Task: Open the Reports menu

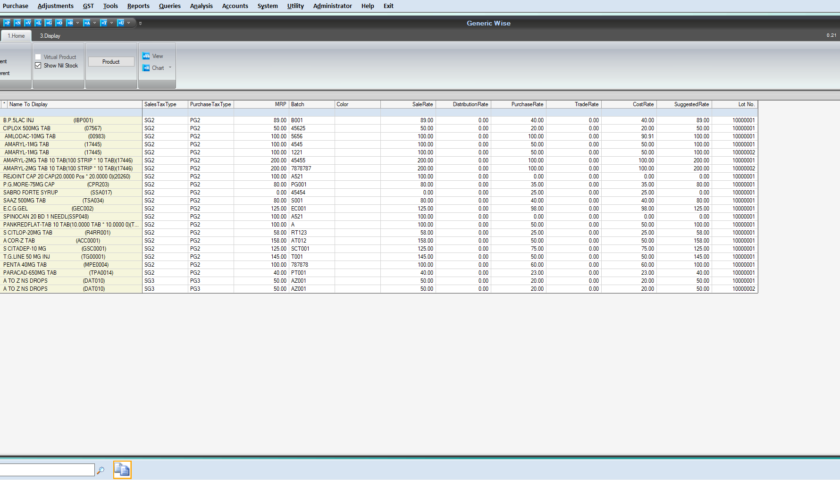Action: pos(138,6)
